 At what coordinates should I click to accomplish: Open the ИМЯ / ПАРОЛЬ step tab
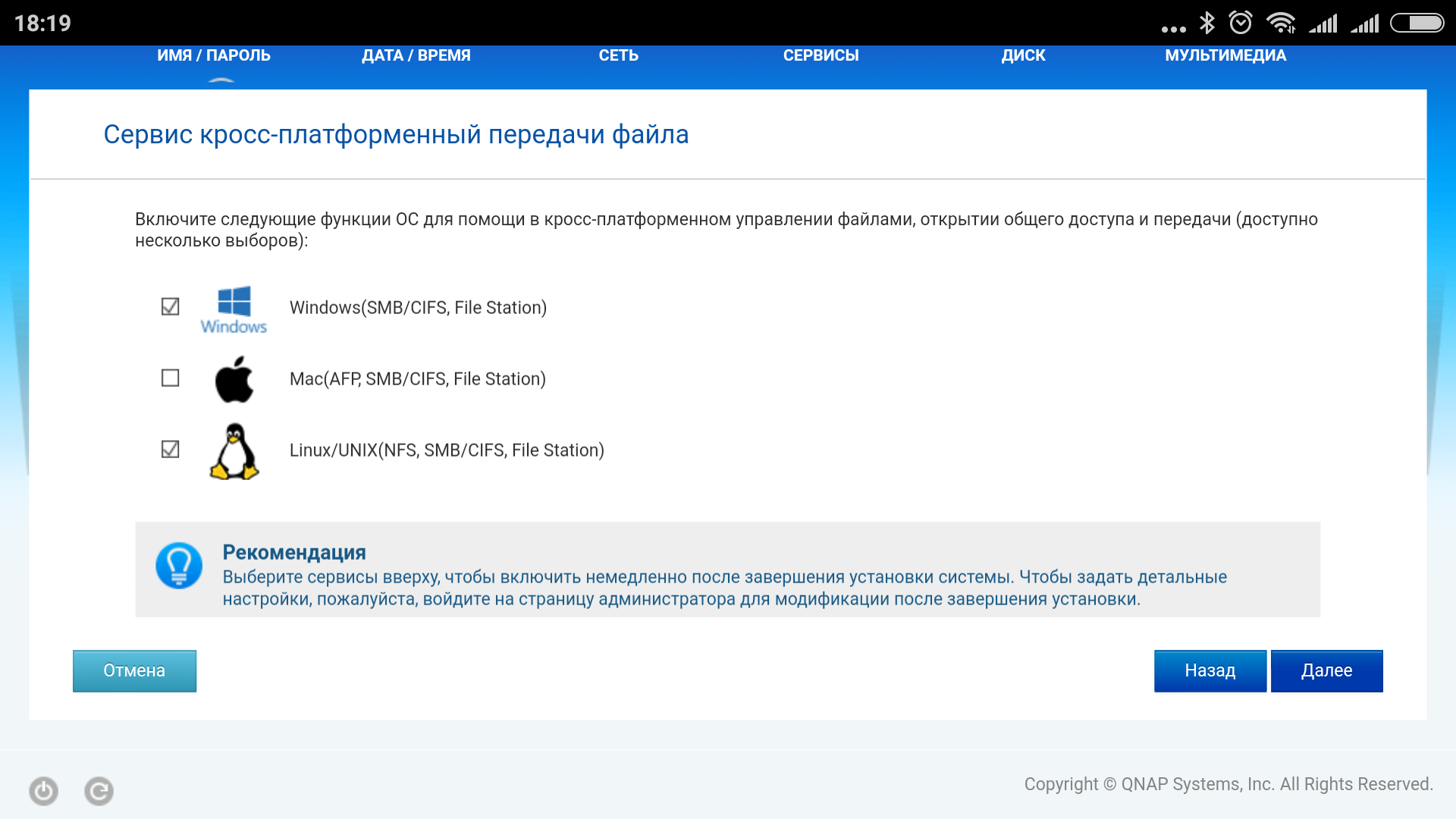[214, 55]
